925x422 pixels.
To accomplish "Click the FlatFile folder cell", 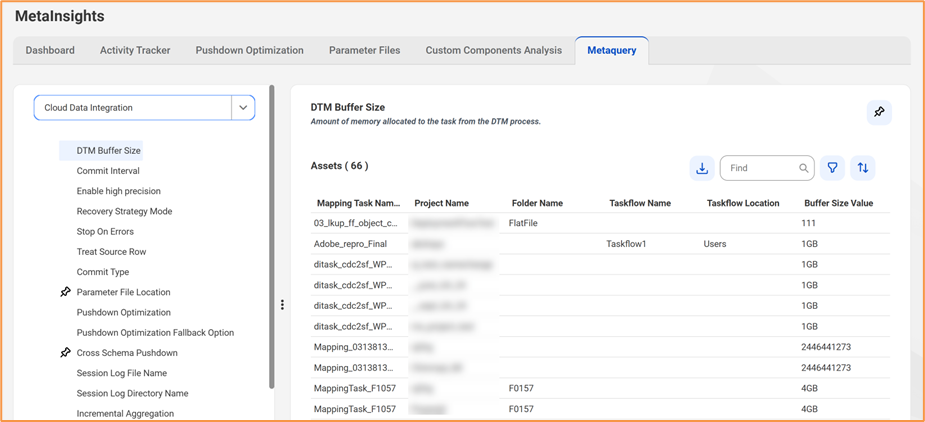I will coord(523,224).
